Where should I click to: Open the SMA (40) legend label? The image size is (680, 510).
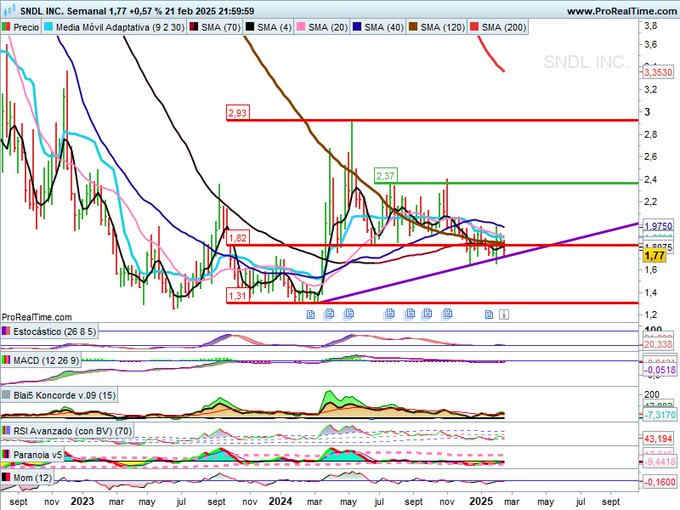click(384, 27)
